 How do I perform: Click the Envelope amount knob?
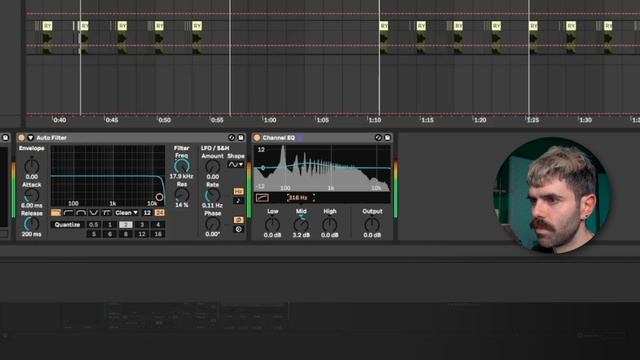coord(31,166)
